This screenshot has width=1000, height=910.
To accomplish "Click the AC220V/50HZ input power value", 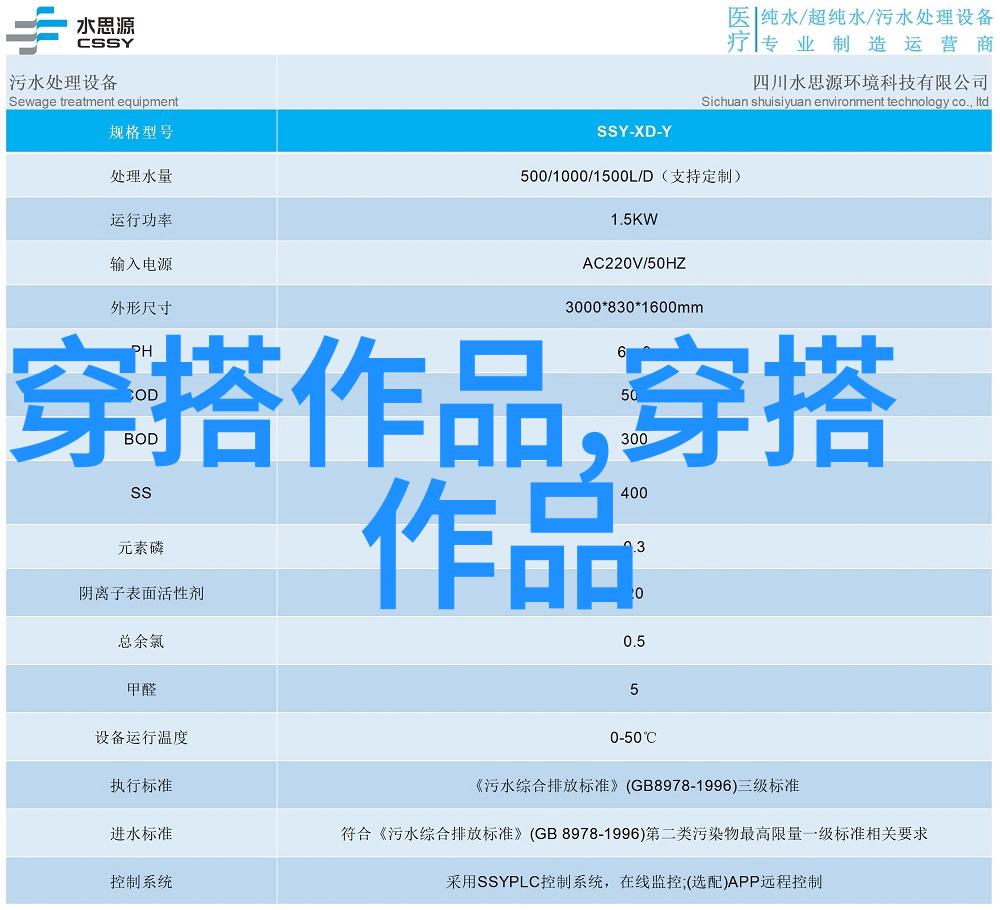I will (634, 264).
